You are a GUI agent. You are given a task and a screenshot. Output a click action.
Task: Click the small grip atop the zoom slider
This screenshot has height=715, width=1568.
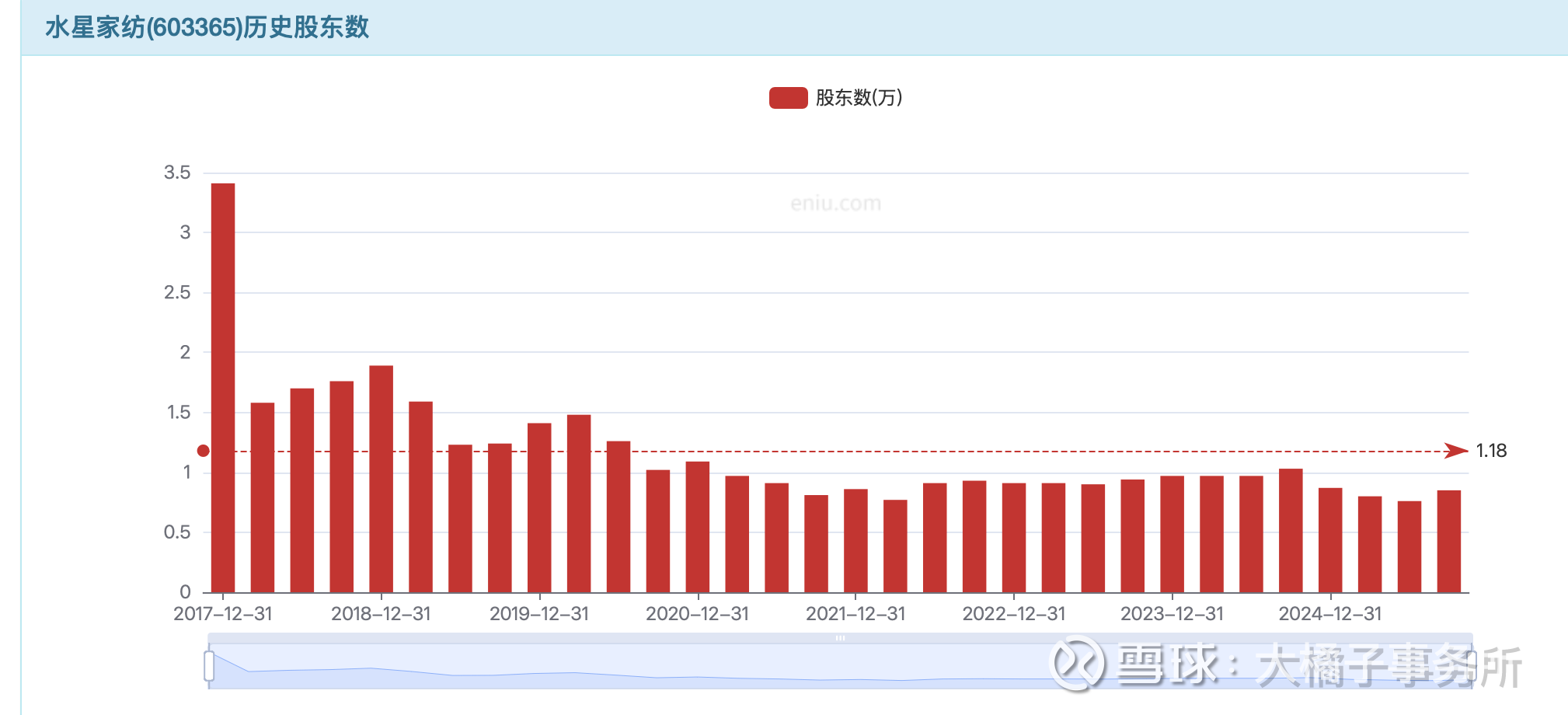840,638
